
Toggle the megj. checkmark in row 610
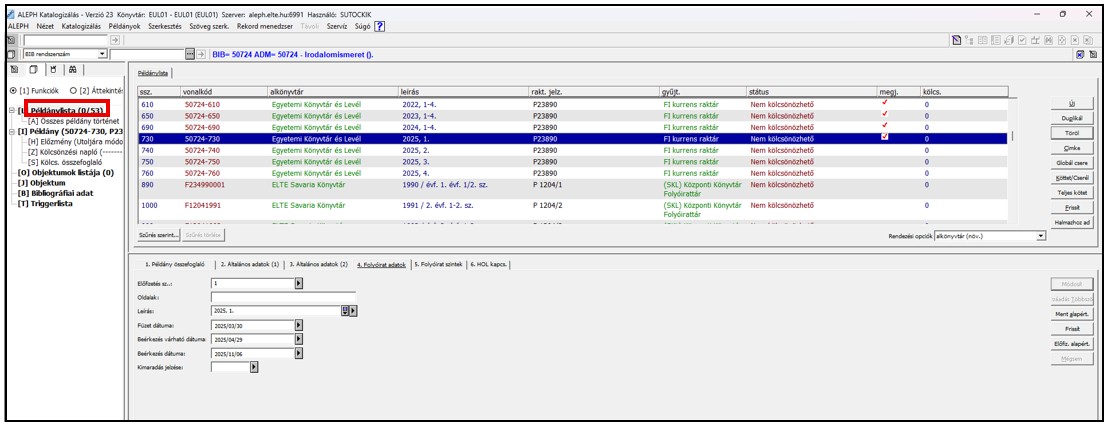(x=885, y=103)
